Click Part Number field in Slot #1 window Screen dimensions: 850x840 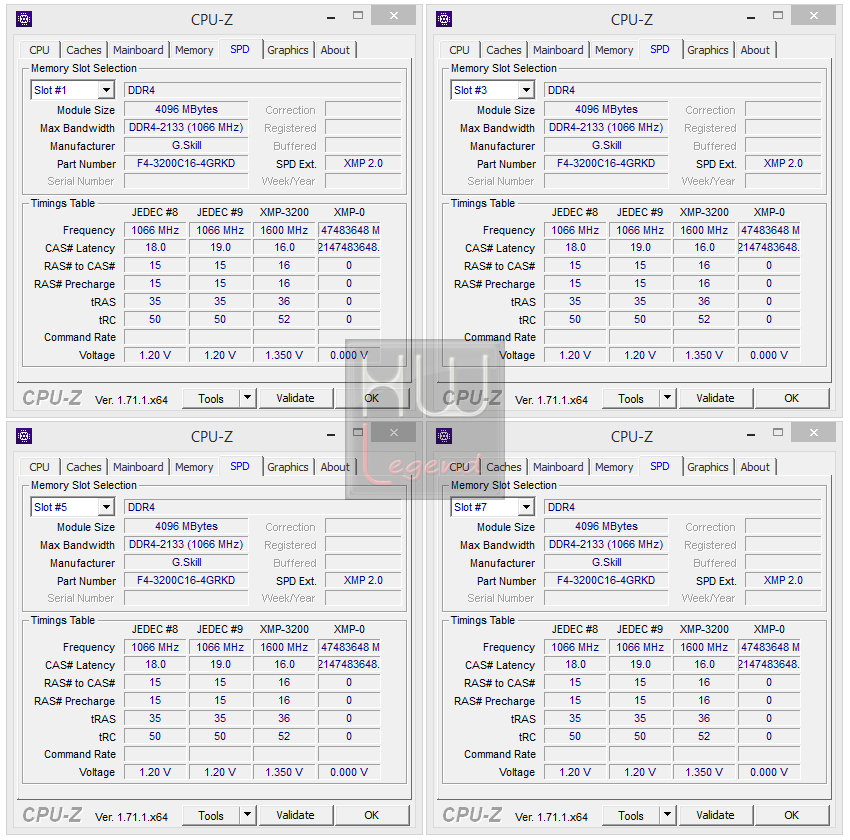[186, 164]
